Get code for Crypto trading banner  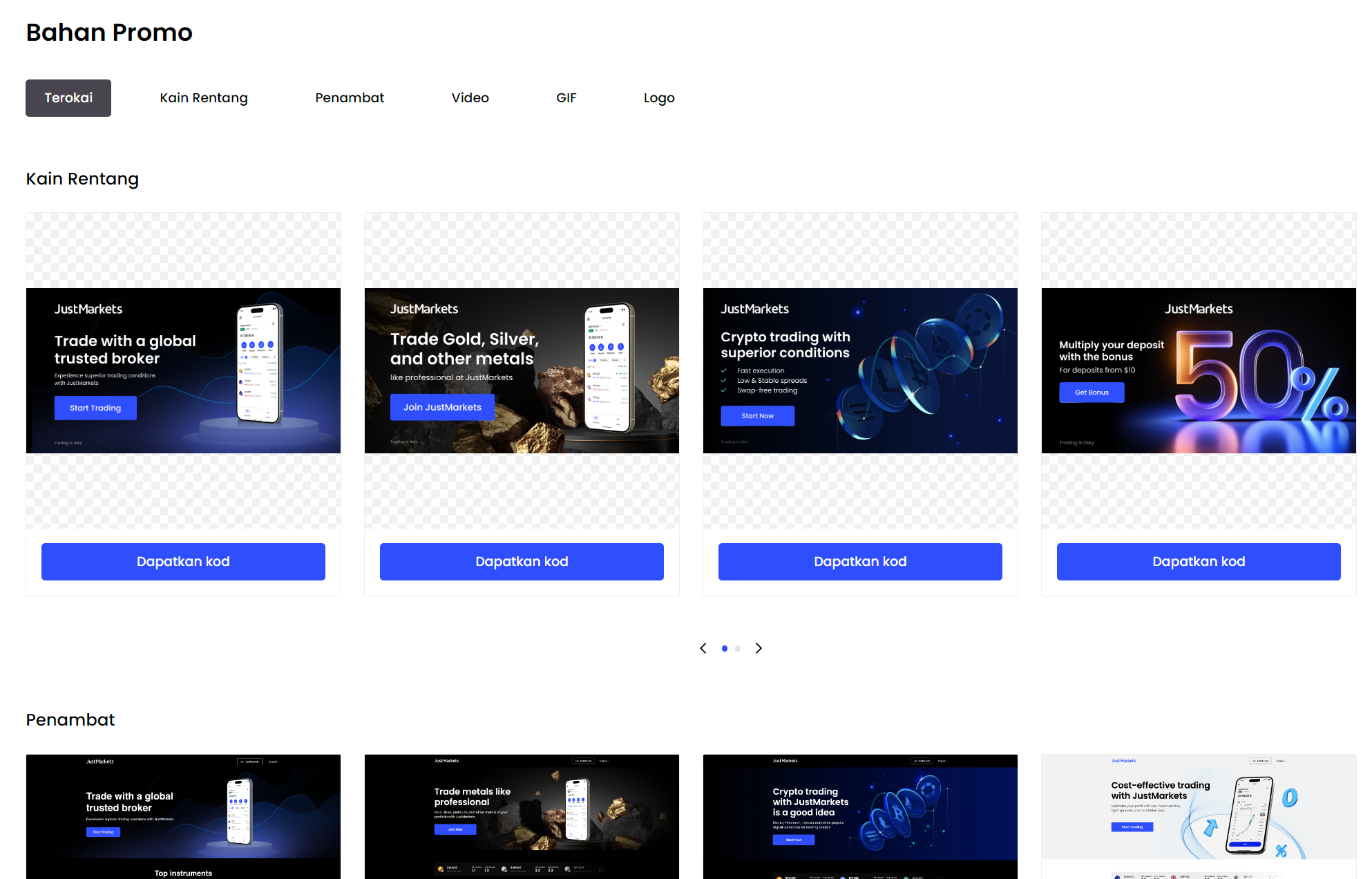pos(860,562)
